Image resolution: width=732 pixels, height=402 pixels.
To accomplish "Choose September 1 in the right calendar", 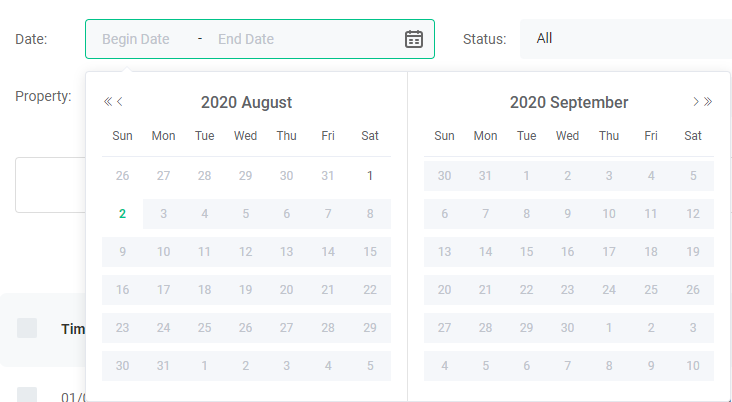I will click(x=526, y=176).
